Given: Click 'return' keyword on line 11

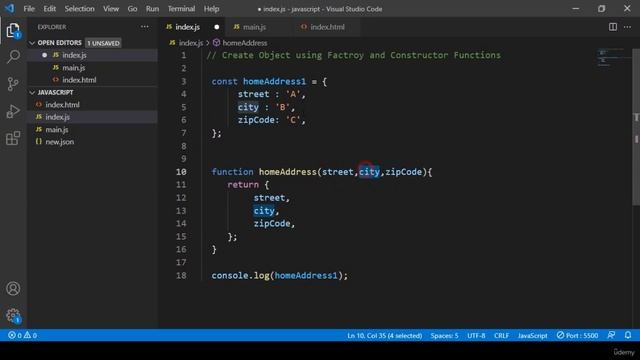Looking at the screenshot, I should tap(243, 184).
